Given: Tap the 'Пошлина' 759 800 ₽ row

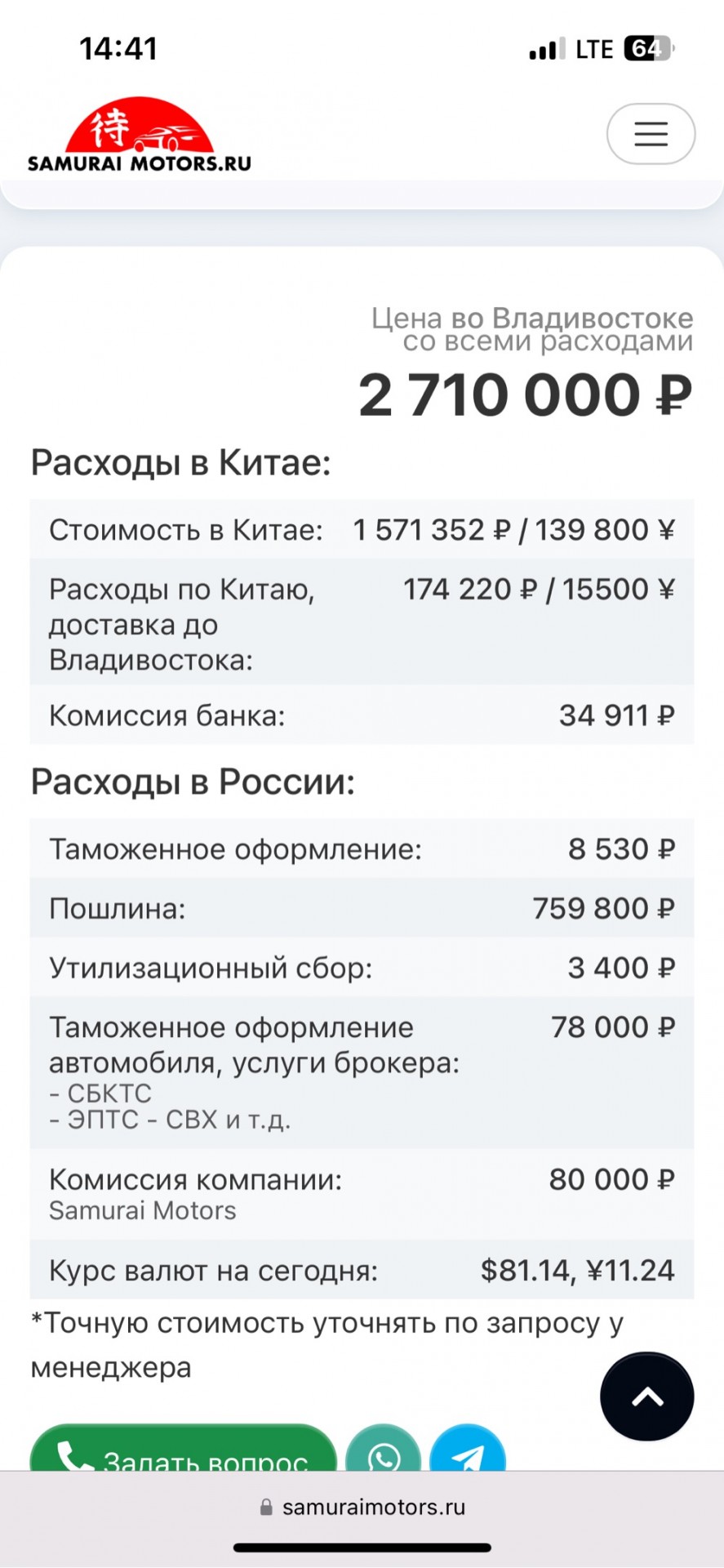Looking at the screenshot, I should point(362,908).
